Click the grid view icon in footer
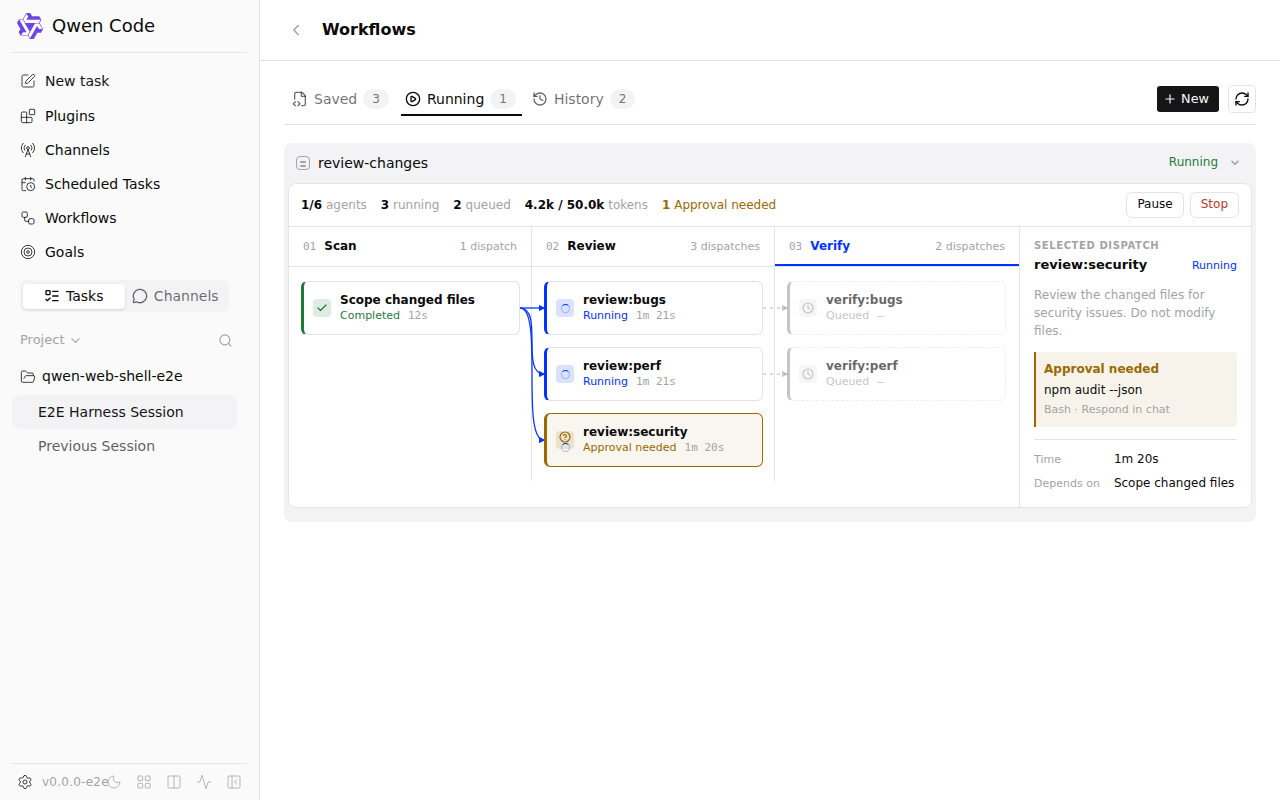Screen dimensions: 1280x800 coord(144,782)
